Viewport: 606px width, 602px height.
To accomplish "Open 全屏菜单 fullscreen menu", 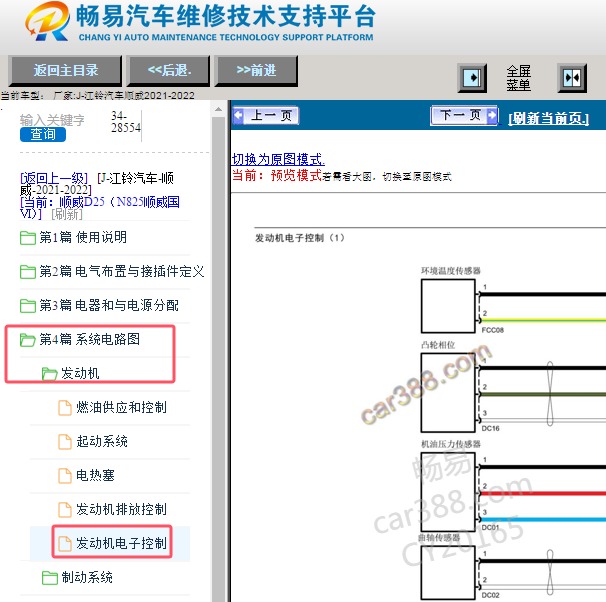I will coord(518,78).
